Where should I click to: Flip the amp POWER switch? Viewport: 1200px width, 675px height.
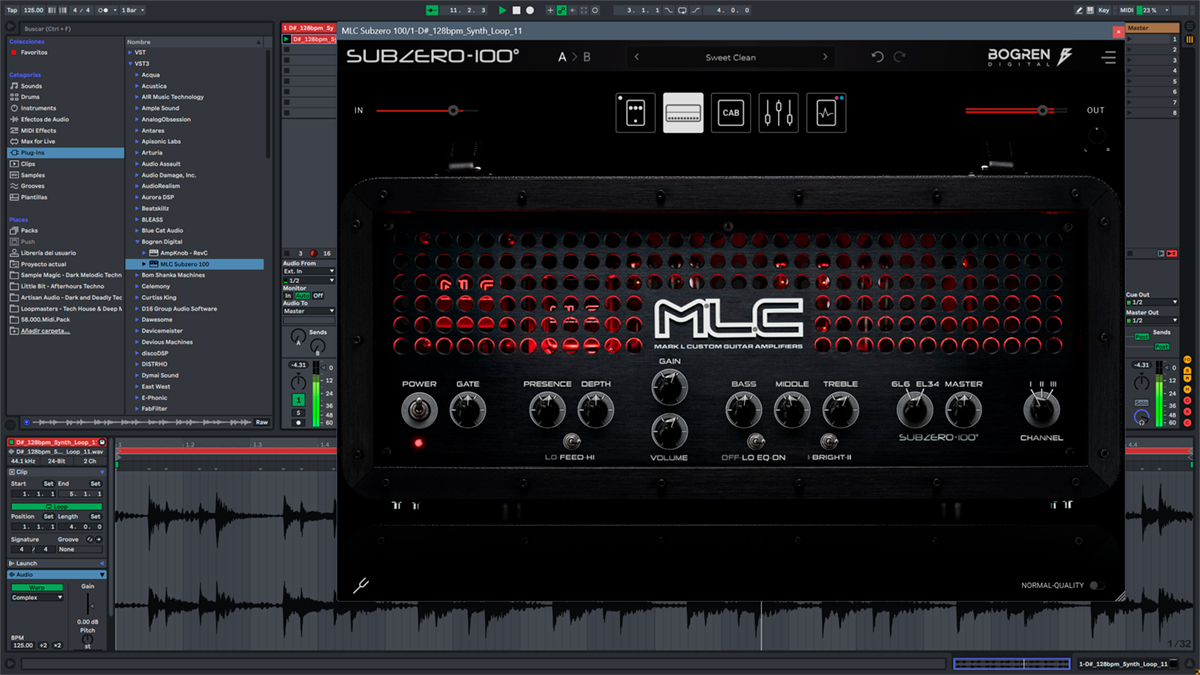point(419,411)
